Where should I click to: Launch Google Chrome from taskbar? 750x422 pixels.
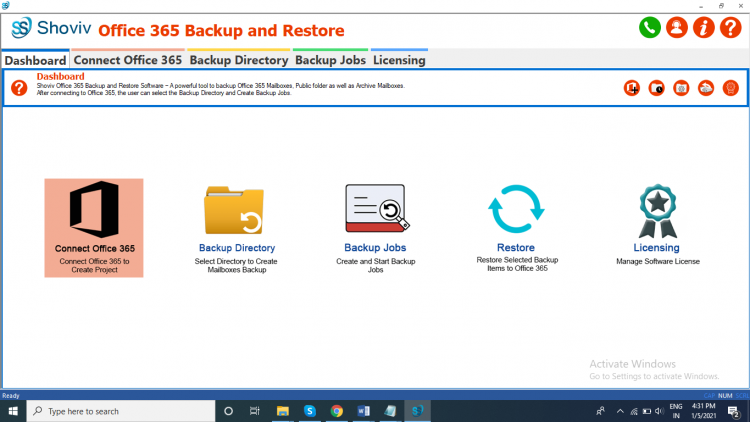(x=337, y=411)
